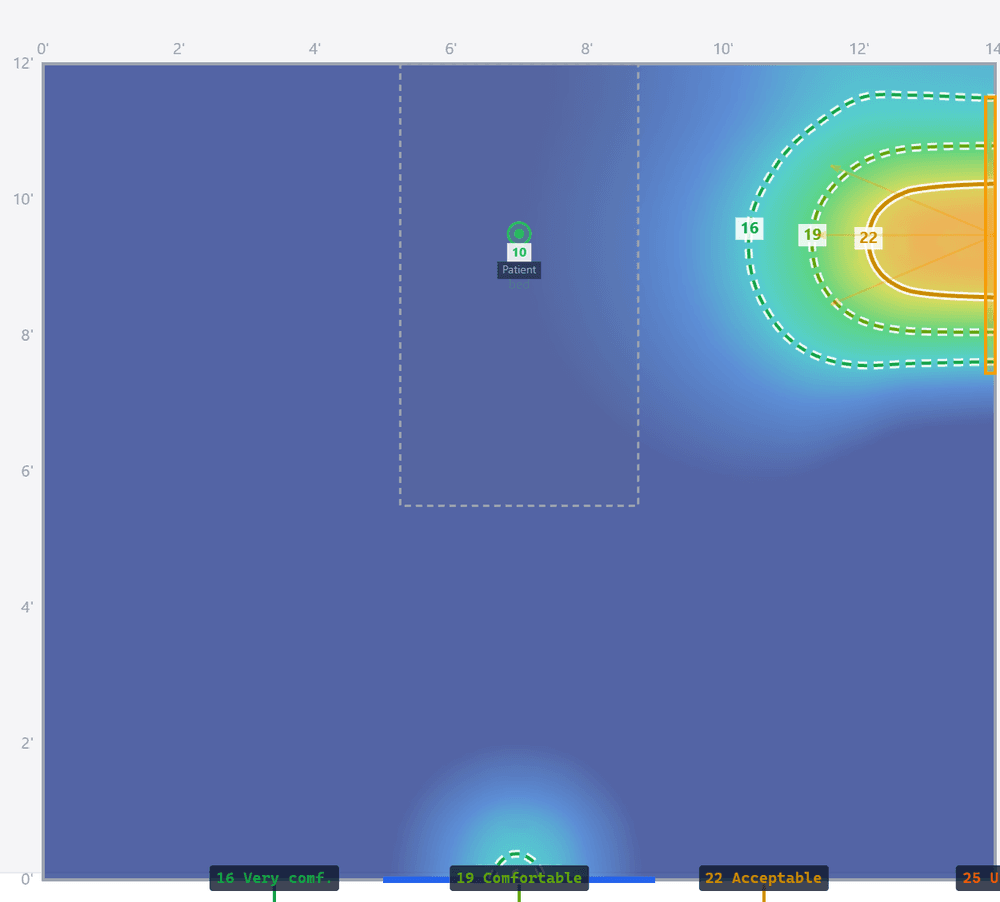The height and width of the screenshot is (902, 1000).
Task: Click the 19 contour label
Action: pos(812,235)
